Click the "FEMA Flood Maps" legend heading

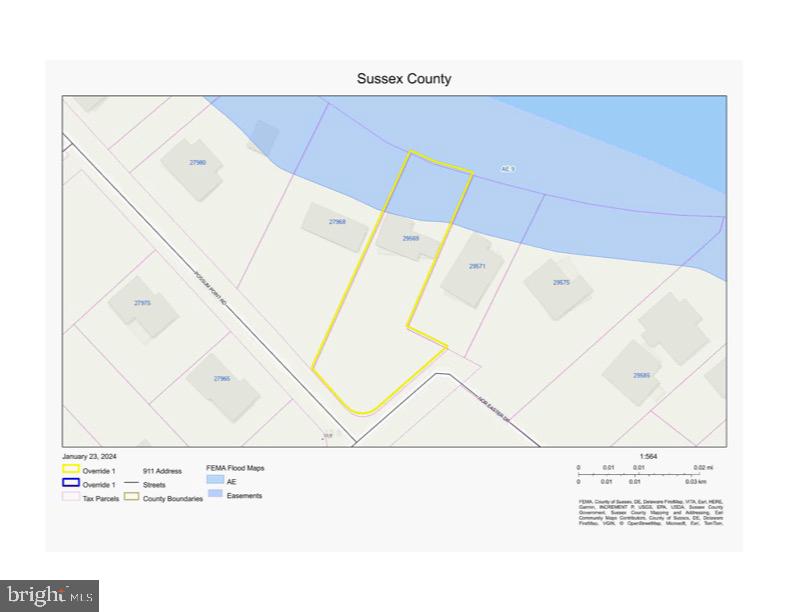(x=235, y=468)
